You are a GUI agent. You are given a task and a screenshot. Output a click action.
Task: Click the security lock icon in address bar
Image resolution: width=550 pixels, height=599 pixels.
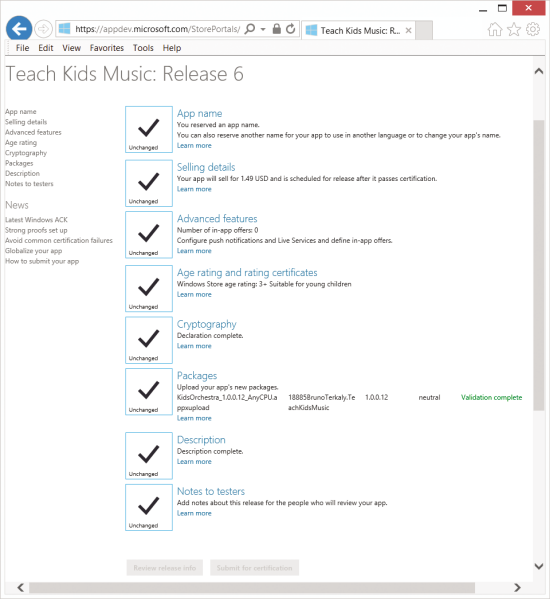277,29
